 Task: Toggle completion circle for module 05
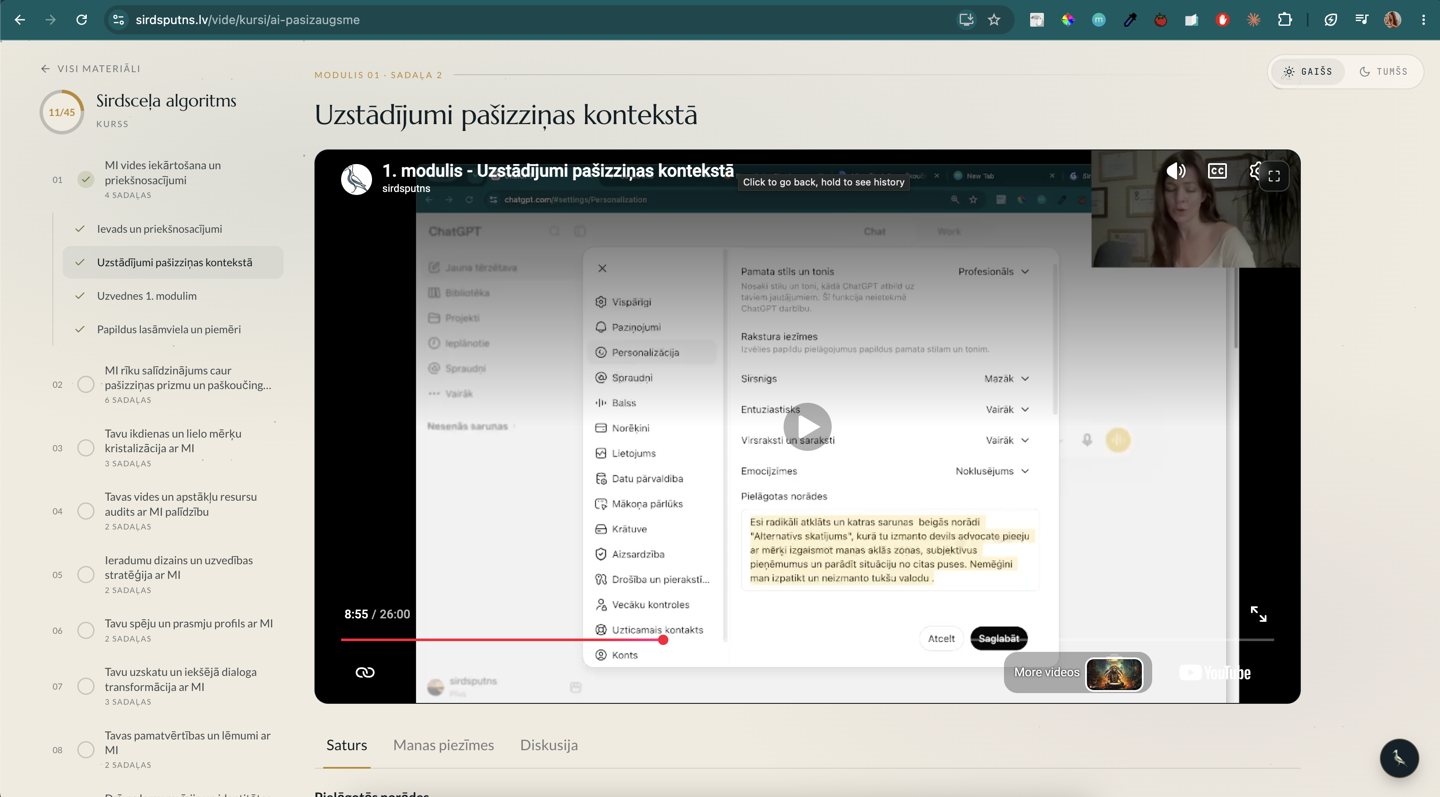pos(86,575)
